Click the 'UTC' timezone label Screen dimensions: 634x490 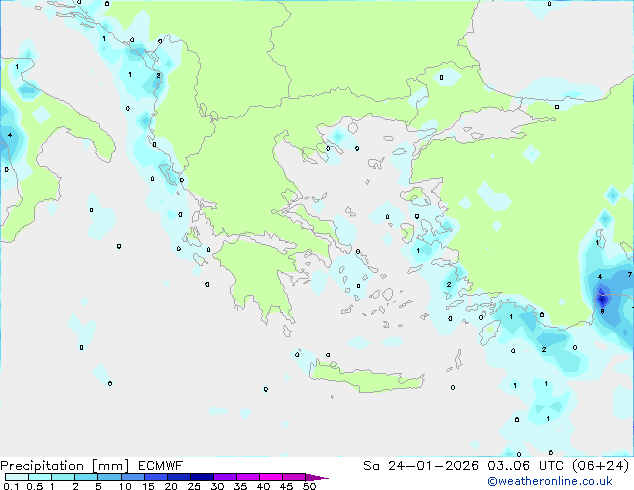[x=551, y=466]
